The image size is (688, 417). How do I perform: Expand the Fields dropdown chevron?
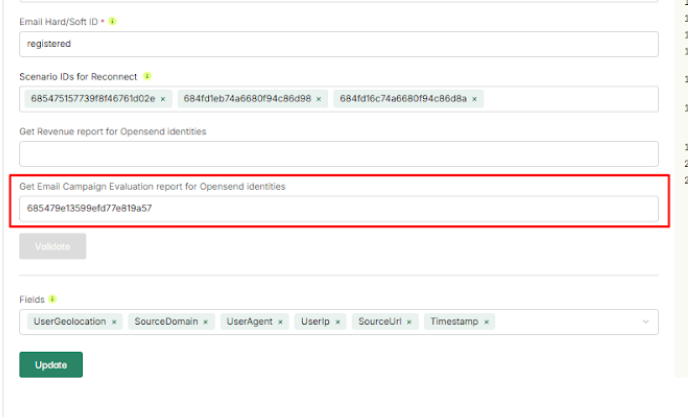(x=646, y=322)
